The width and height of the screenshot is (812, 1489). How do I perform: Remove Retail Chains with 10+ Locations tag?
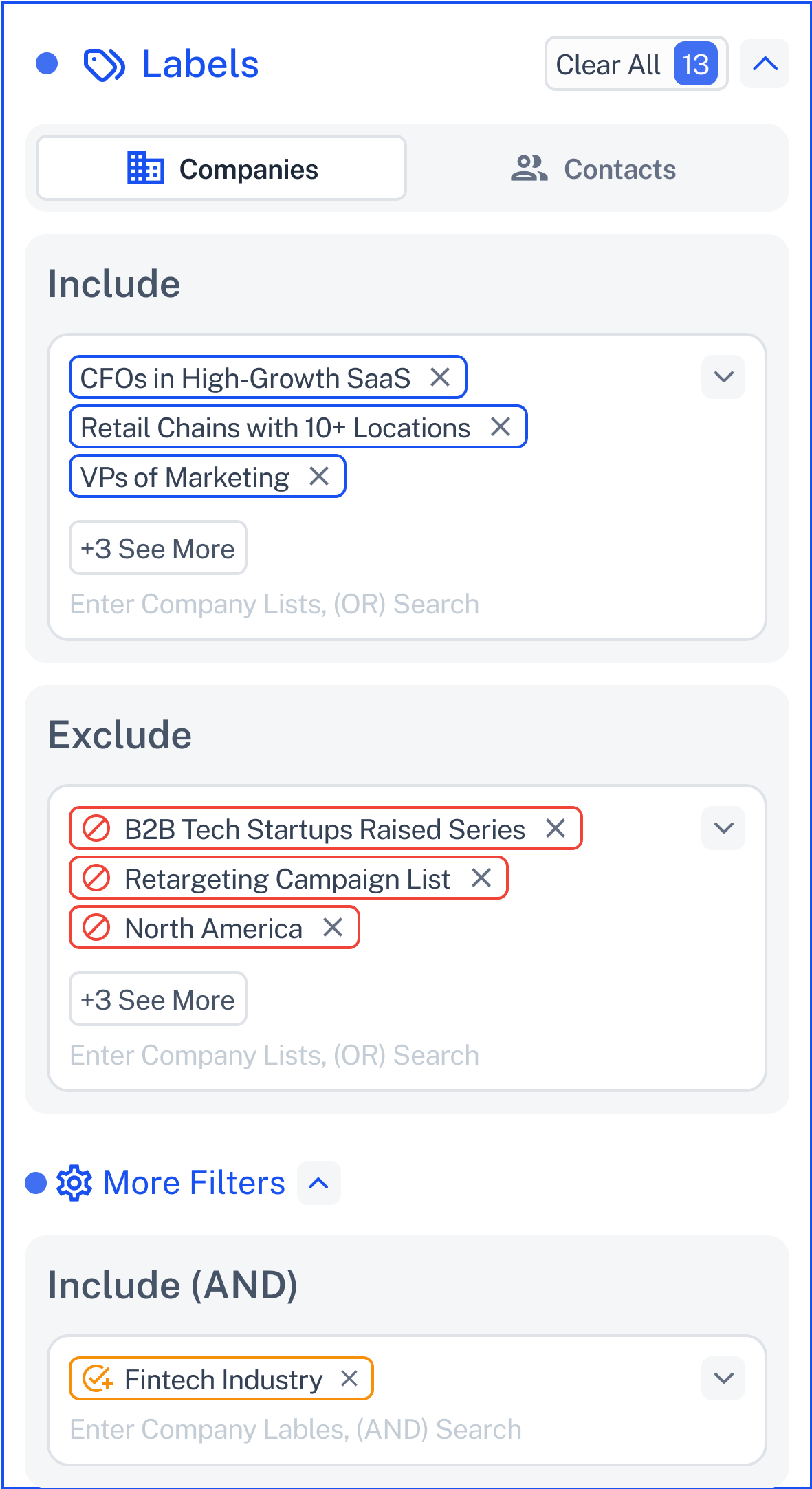(x=501, y=426)
